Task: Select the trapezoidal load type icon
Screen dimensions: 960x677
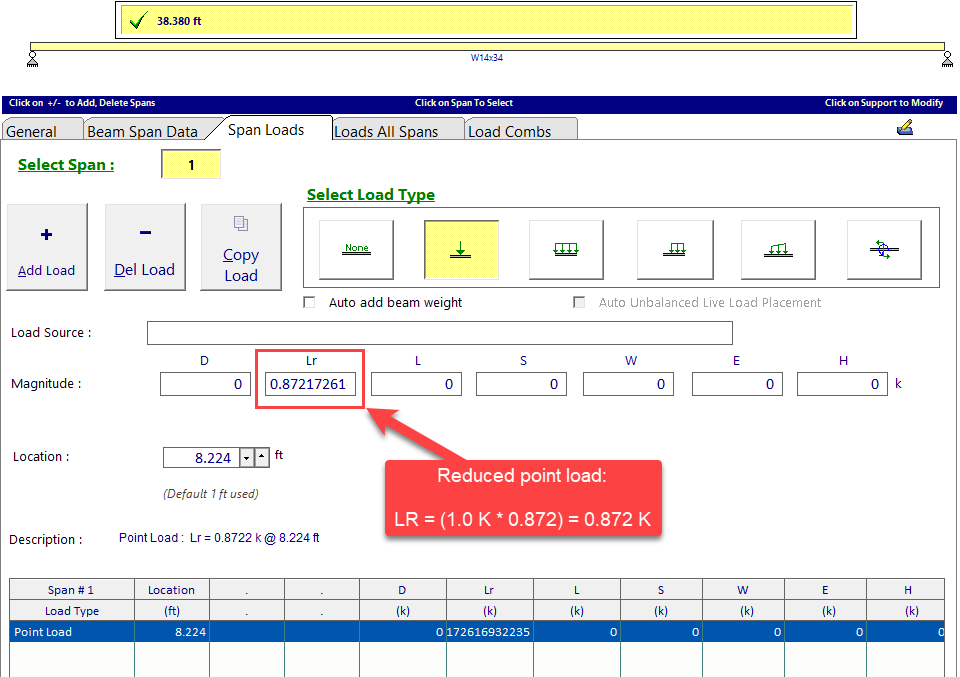Action: pyautogui.click(x=778, y=249)
